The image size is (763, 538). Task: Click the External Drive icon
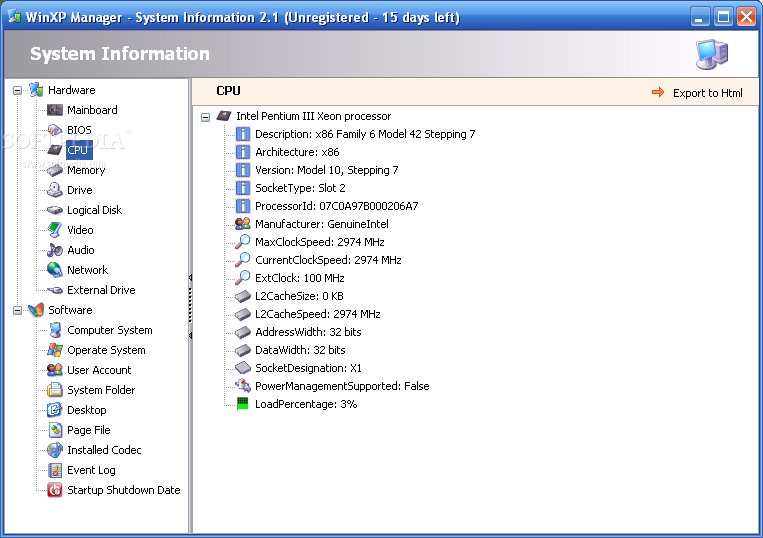54,290
